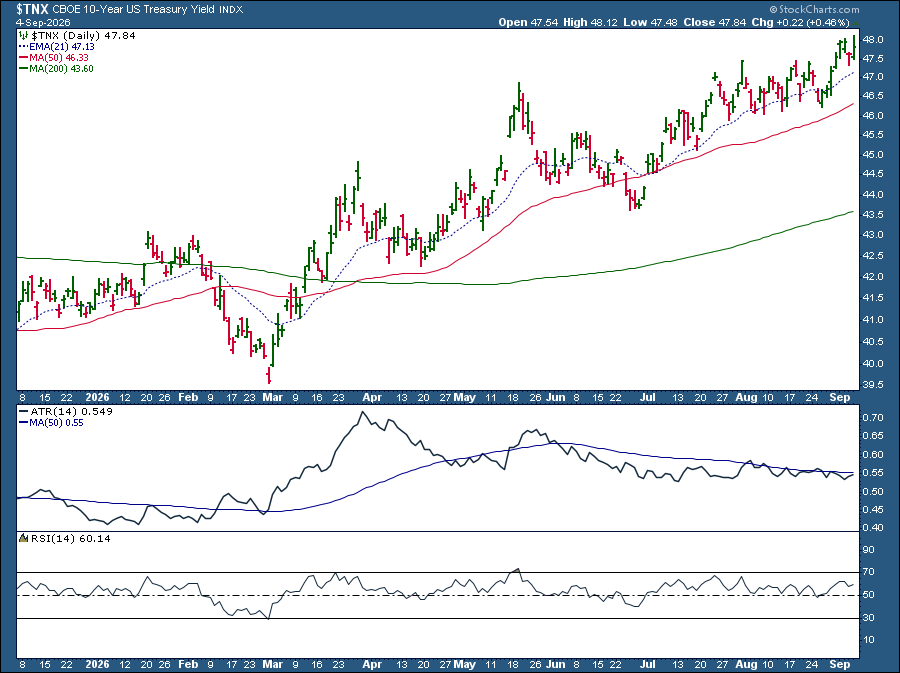Viewport: 900px width, 673px height.
Task: Click the red MA(50) legend line marker
Action: point(24,57)
